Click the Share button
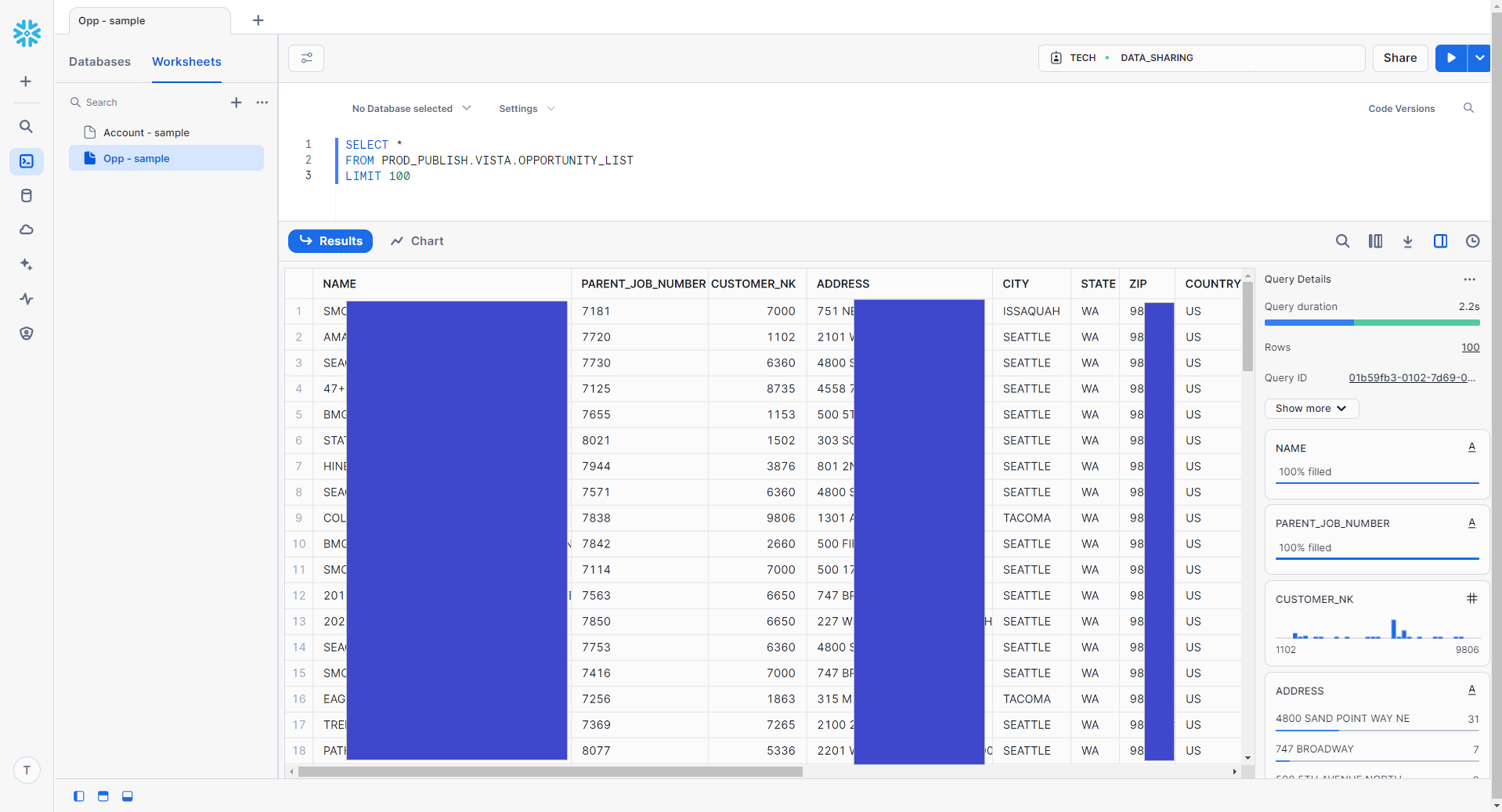Screen dimensions: 1502x812 [x=1399, y=58]
